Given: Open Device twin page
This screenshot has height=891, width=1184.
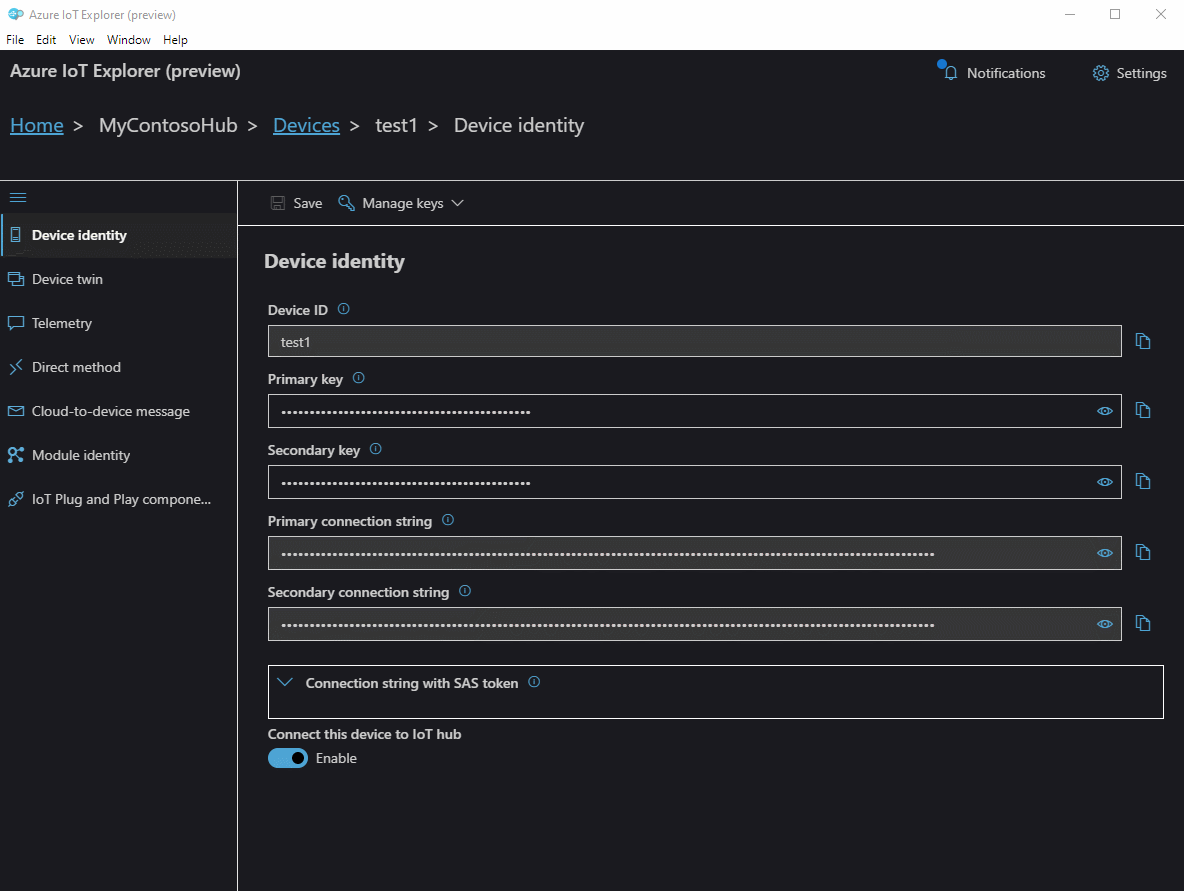Looking at the screenshot, I should coord(119,279).
